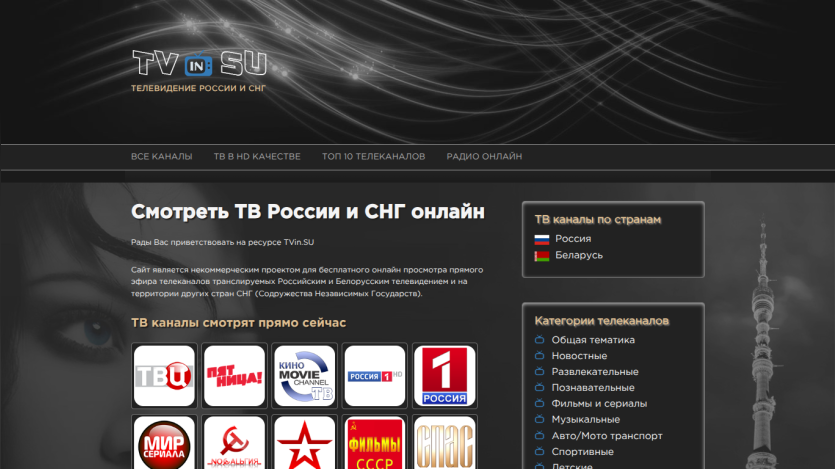Open Радио онлайн menu item

click(x=484, y=157)
